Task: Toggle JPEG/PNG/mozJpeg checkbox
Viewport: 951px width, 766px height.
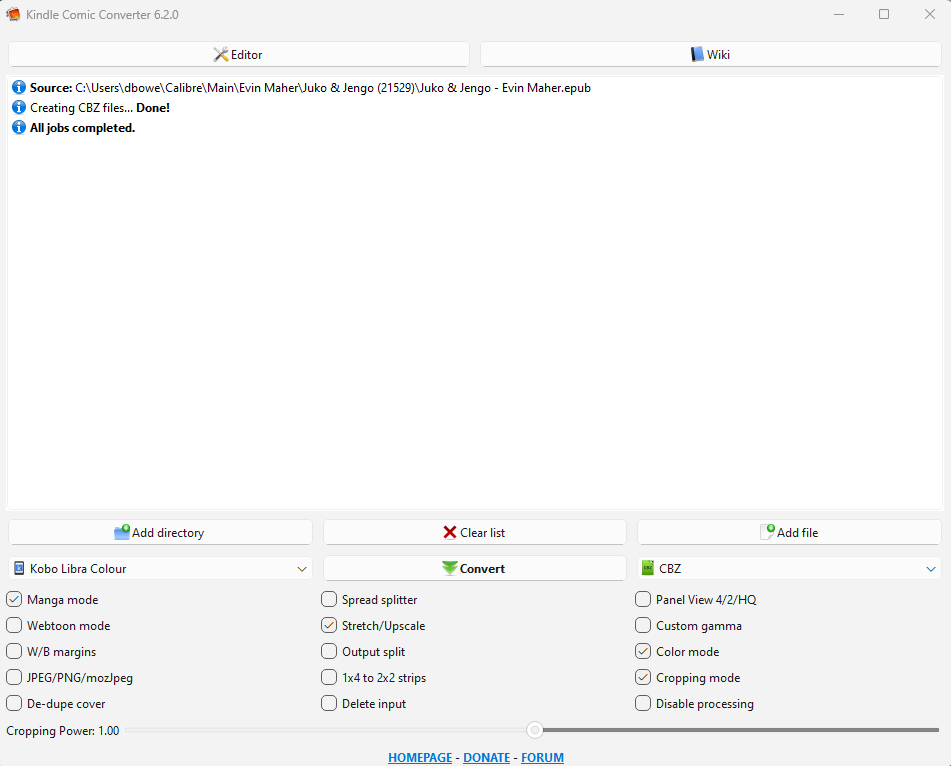Action: [14, 677]
